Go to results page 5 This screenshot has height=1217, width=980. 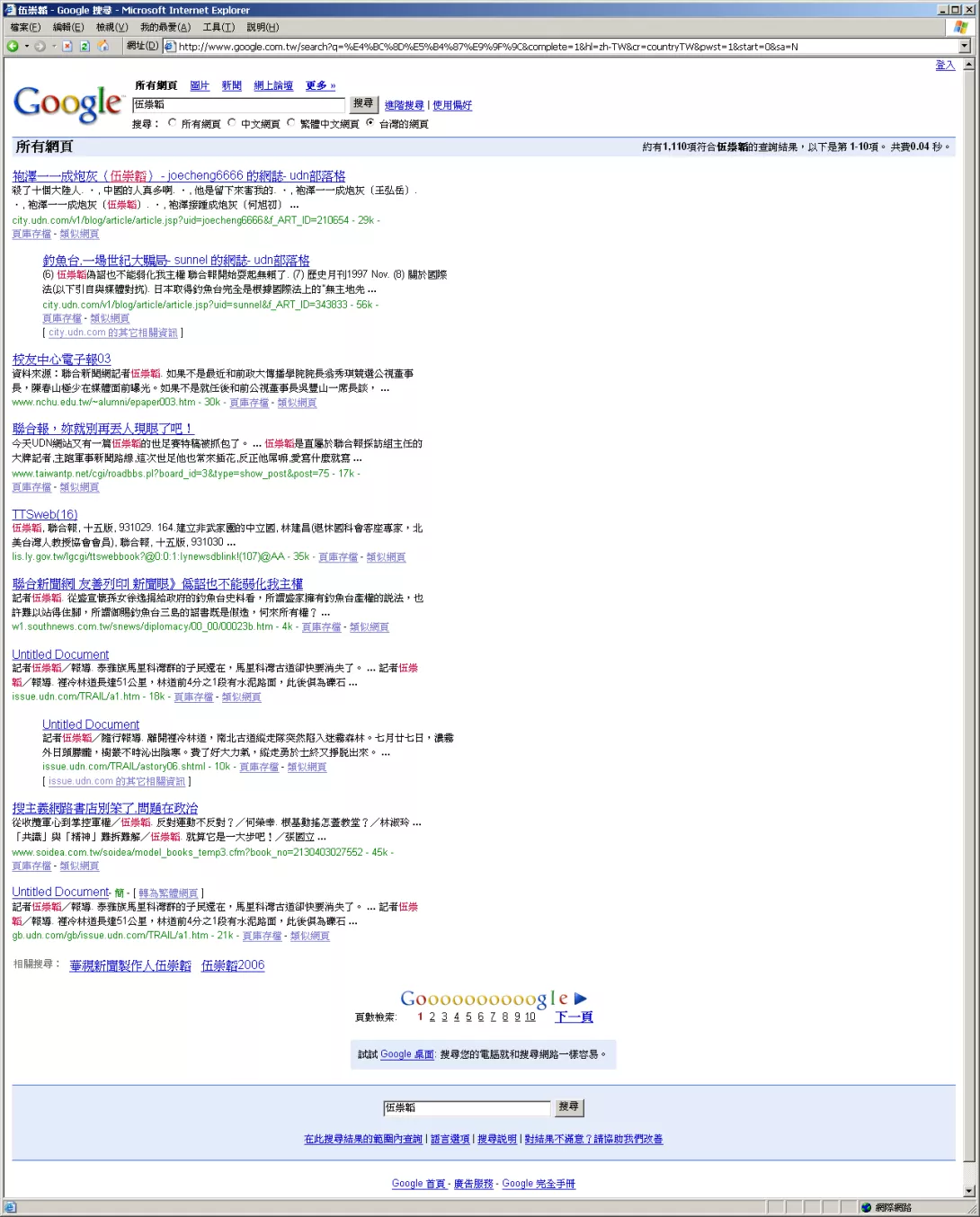pyautogui.click(x=468, y=1017)
